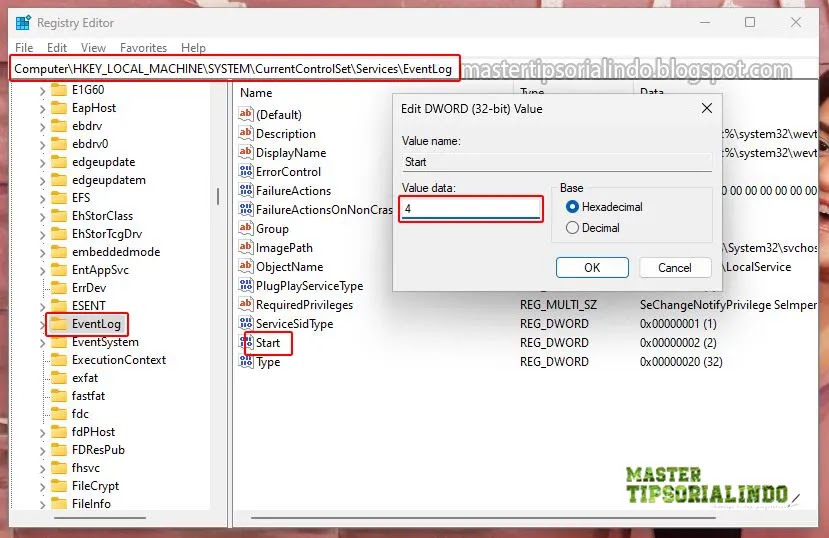
Task: Expand the EhStorClass tree node
Action: pyautogui.click(x=42, y=216)
